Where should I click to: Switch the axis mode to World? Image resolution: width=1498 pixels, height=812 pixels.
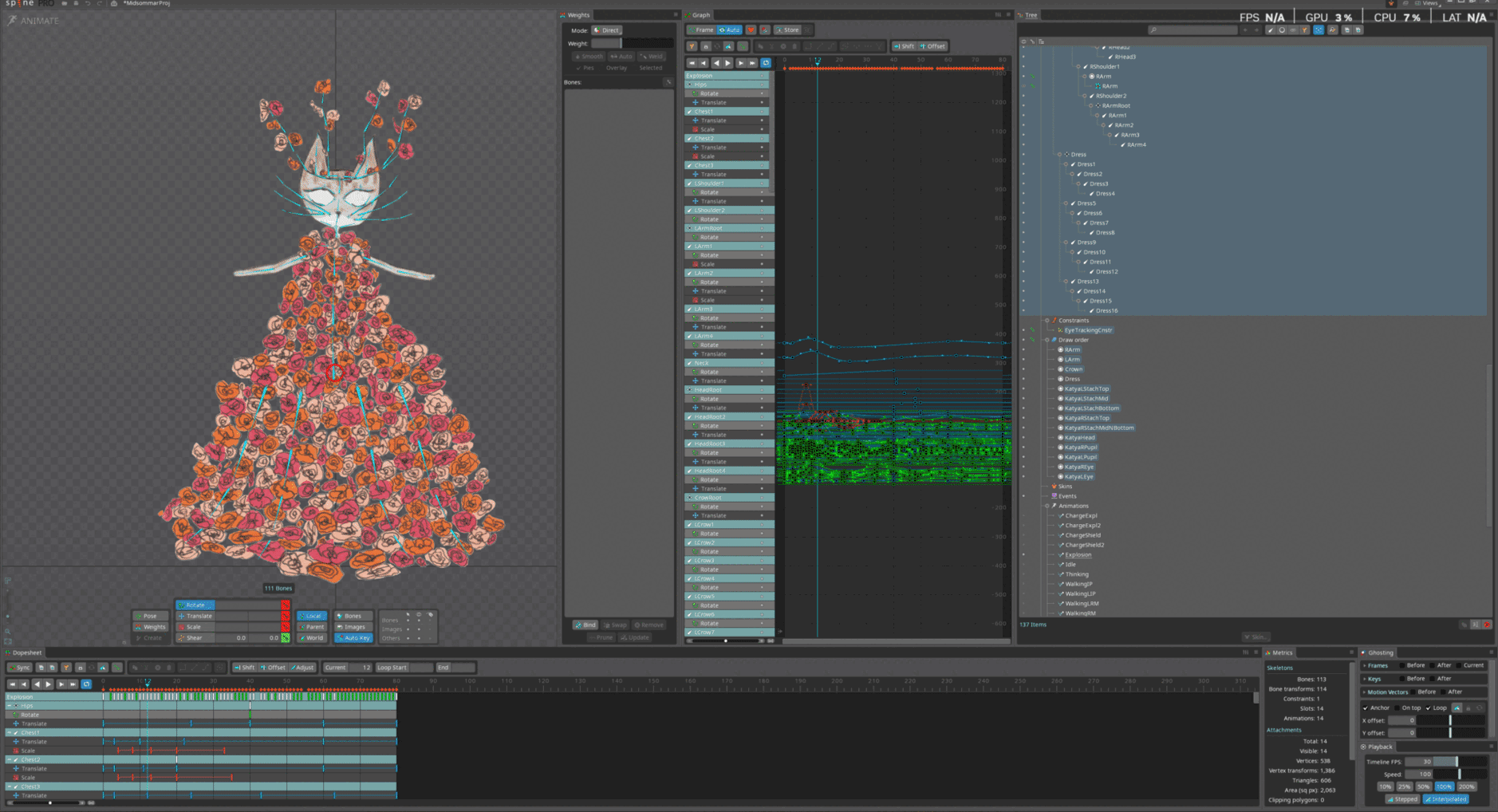pos(312,638)
